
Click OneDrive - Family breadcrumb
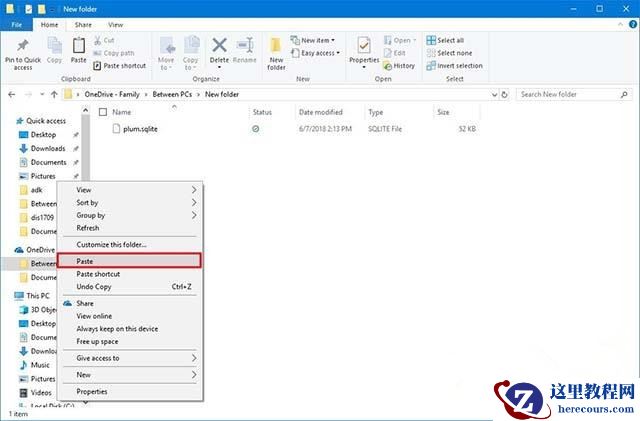[x=112, y=94]
